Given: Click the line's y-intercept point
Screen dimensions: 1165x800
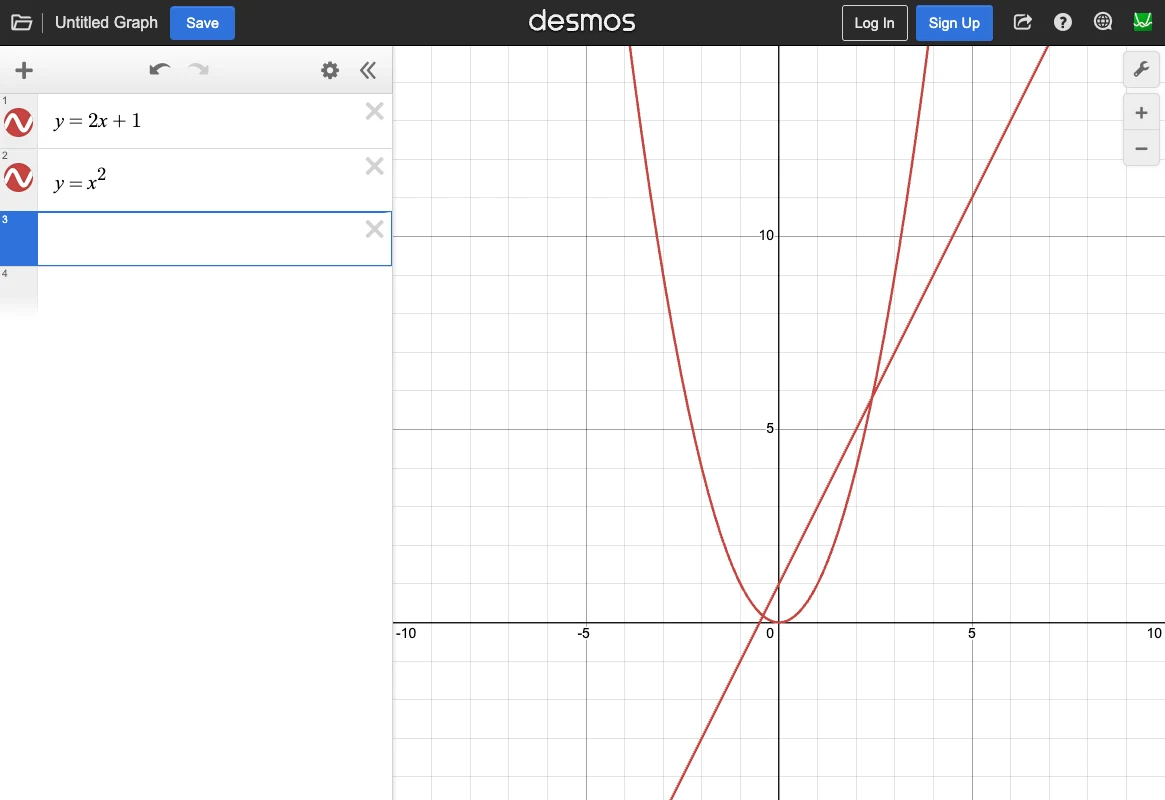Looking at the screenshot, I should [x=779, y=584].
